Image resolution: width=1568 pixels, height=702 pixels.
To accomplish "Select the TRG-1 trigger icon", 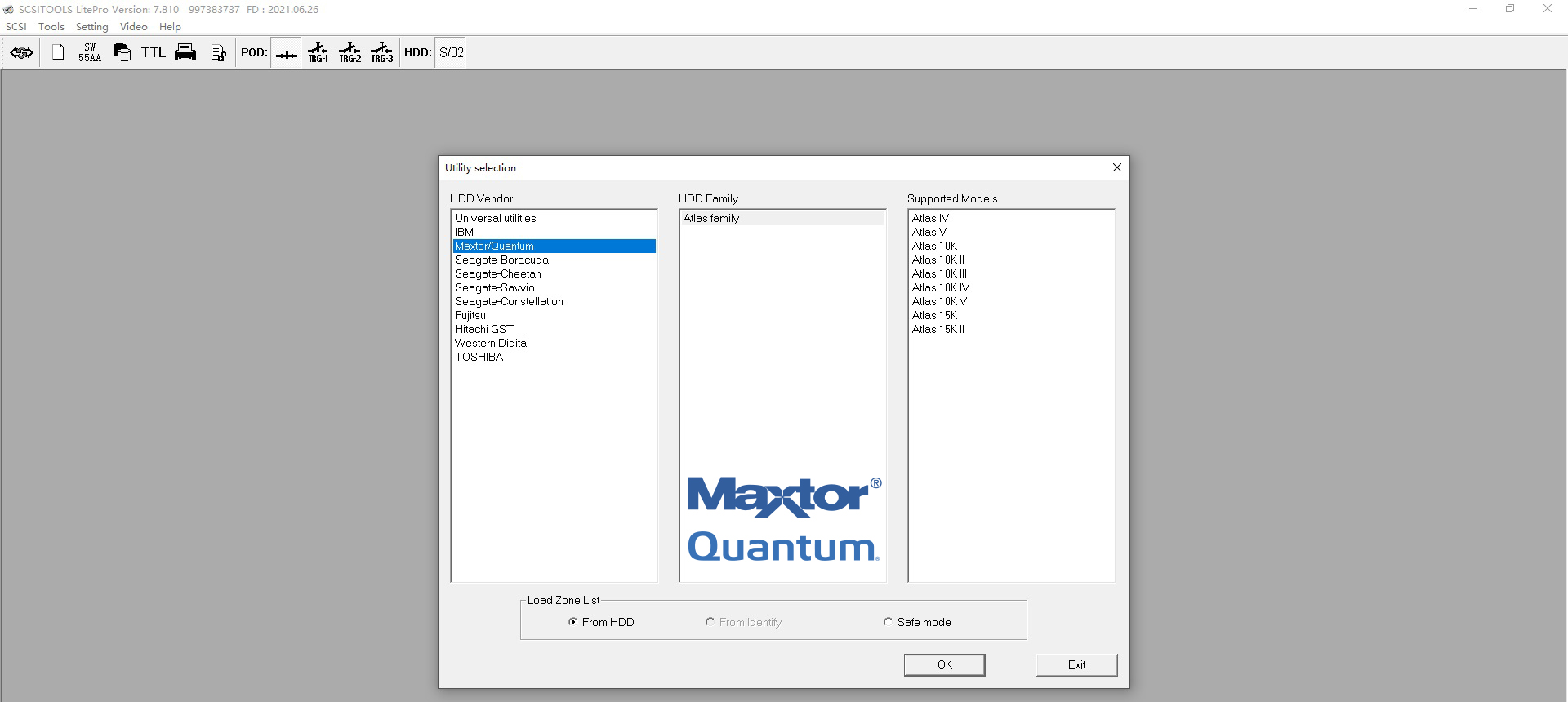I will 318,53.
